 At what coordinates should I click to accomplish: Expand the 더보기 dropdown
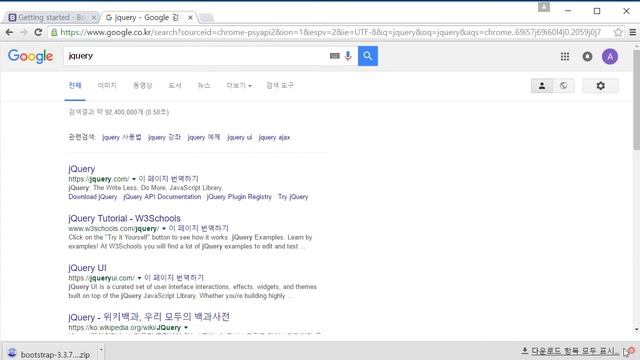coord(239,85)
